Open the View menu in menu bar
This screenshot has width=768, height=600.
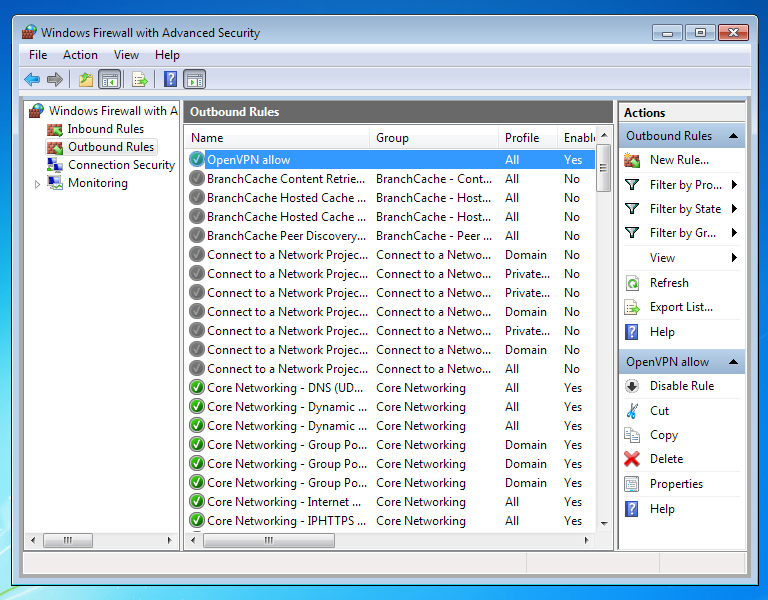[x=126, y=55]
